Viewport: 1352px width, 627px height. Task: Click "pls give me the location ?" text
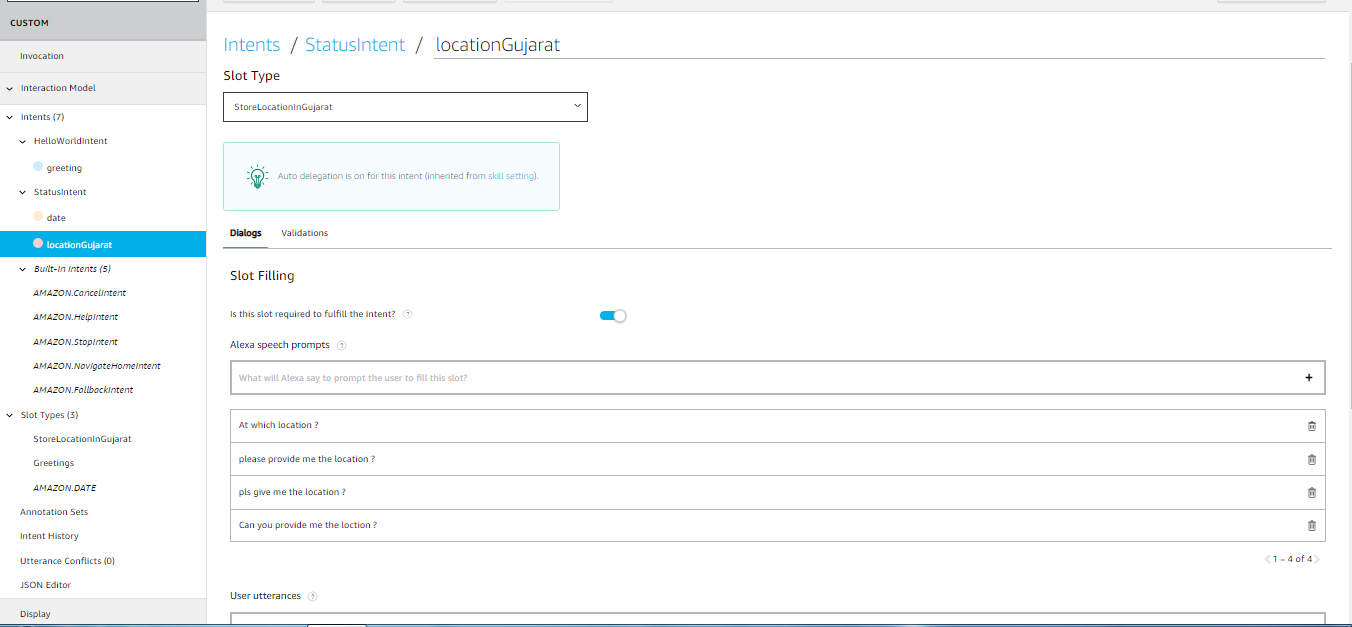coord(292,492)
